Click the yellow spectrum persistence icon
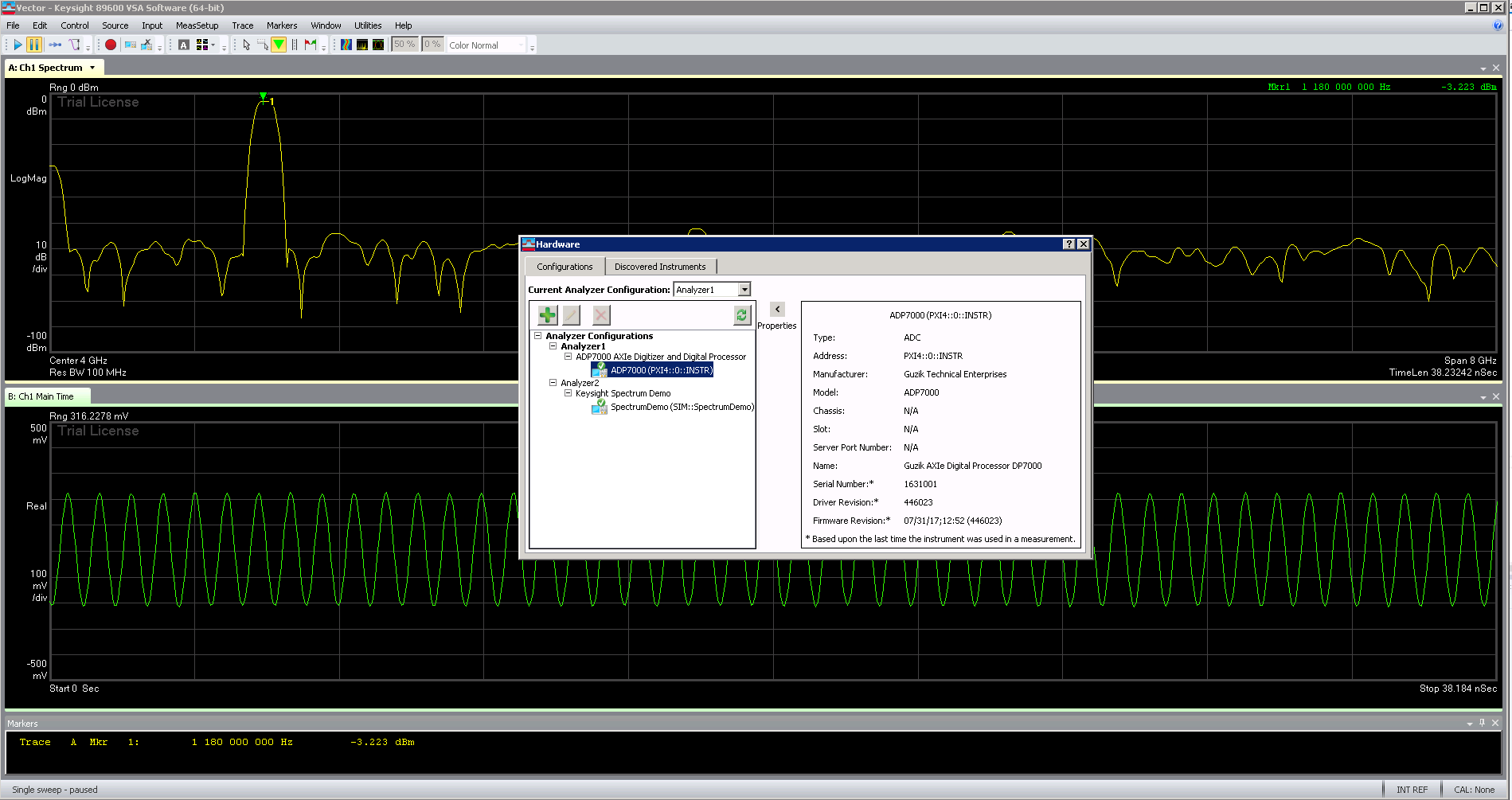This screenshot has height=800, width=1512. click(x=362, y=45)
